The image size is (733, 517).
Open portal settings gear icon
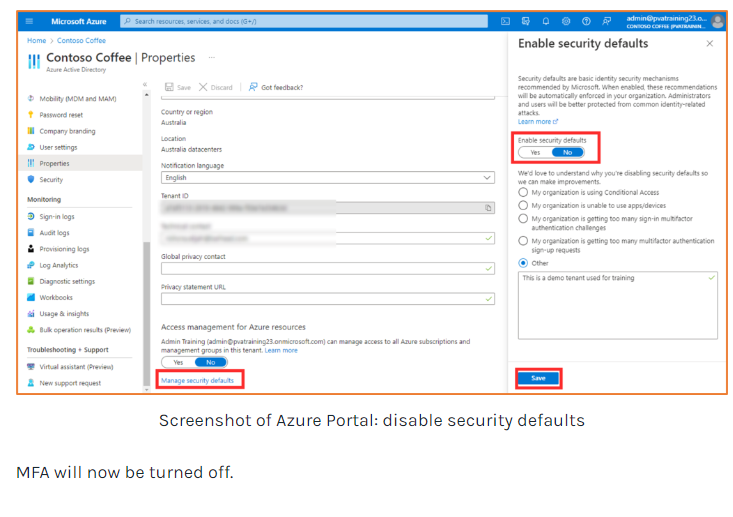coord(566,21)
